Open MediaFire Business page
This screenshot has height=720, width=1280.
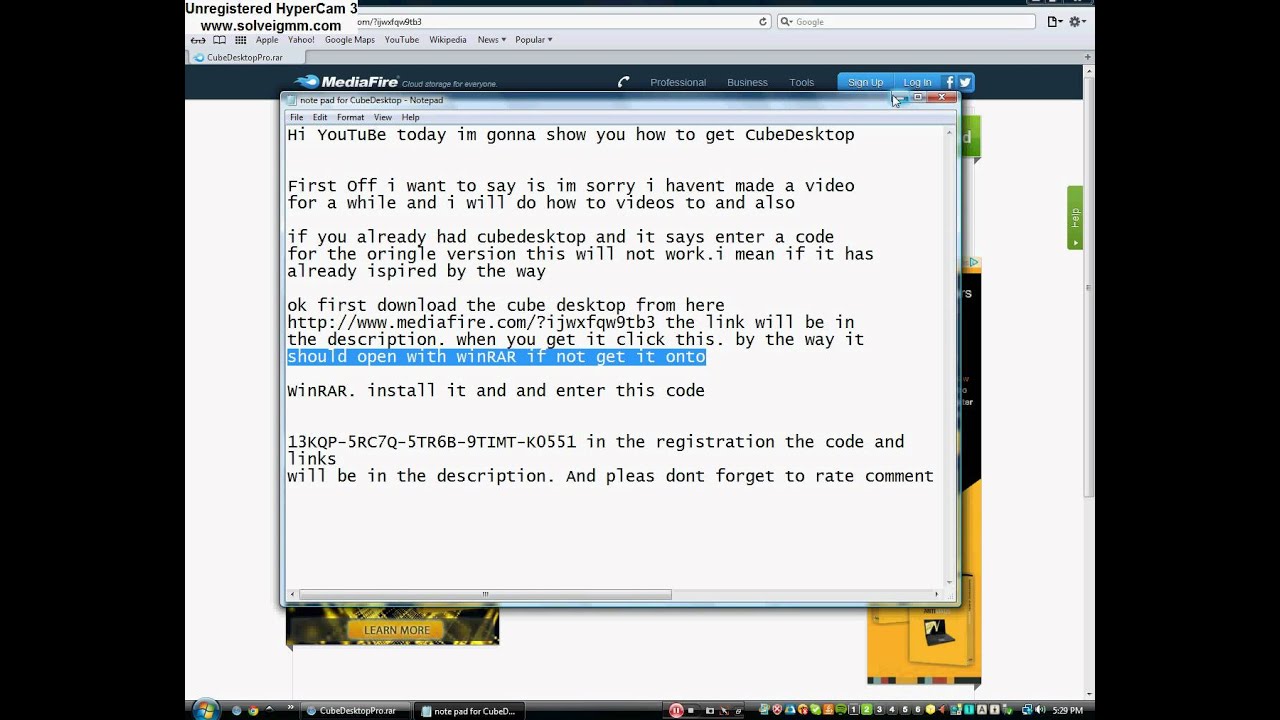pos(747,82)
